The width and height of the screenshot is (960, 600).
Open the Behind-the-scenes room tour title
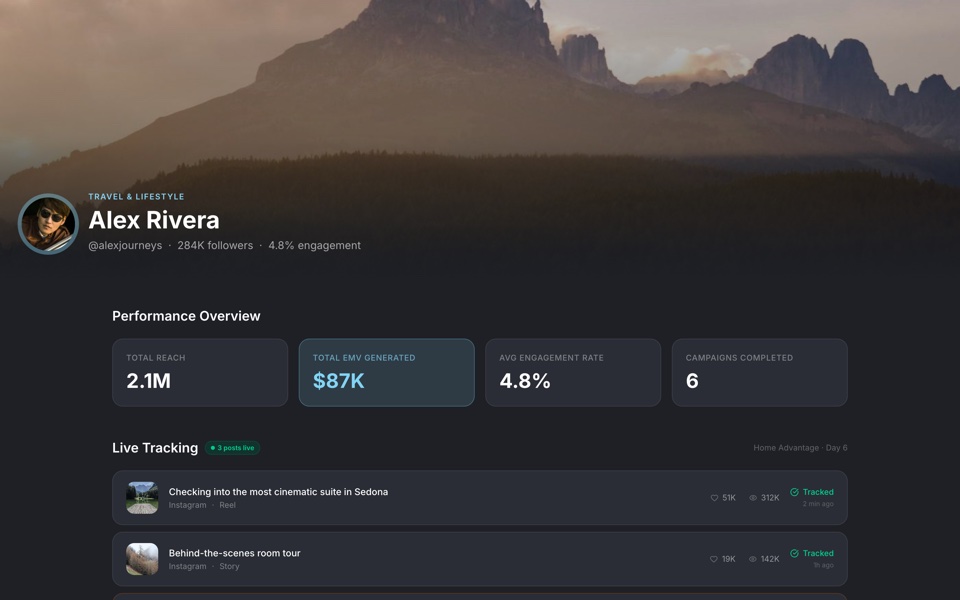tap(234, 553)
